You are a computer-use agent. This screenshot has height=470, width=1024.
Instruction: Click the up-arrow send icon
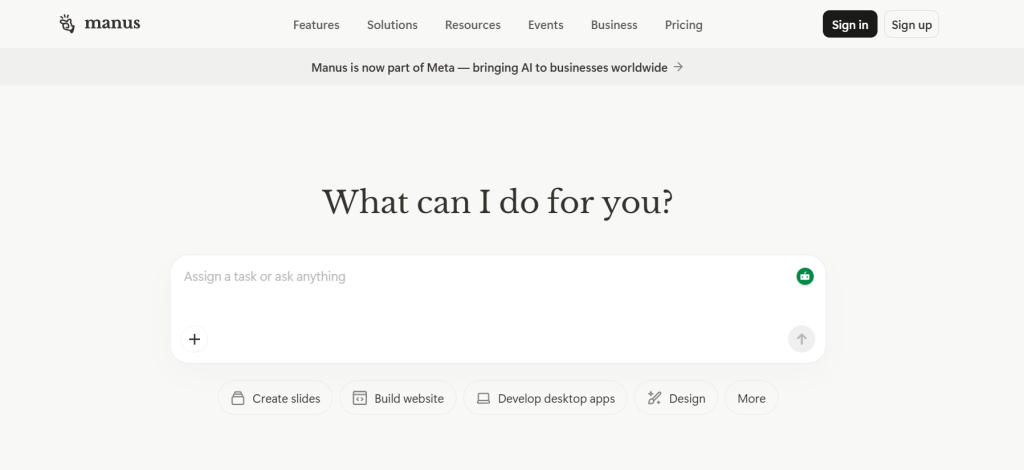[x=801, y=339]
